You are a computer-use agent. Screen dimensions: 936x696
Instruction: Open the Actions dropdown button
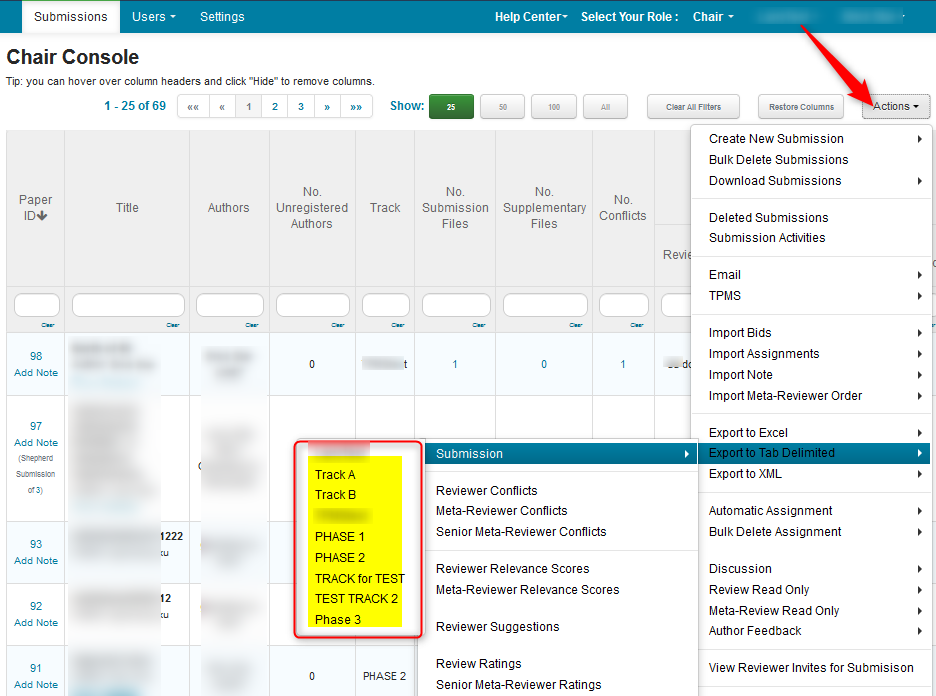point(895,107)
